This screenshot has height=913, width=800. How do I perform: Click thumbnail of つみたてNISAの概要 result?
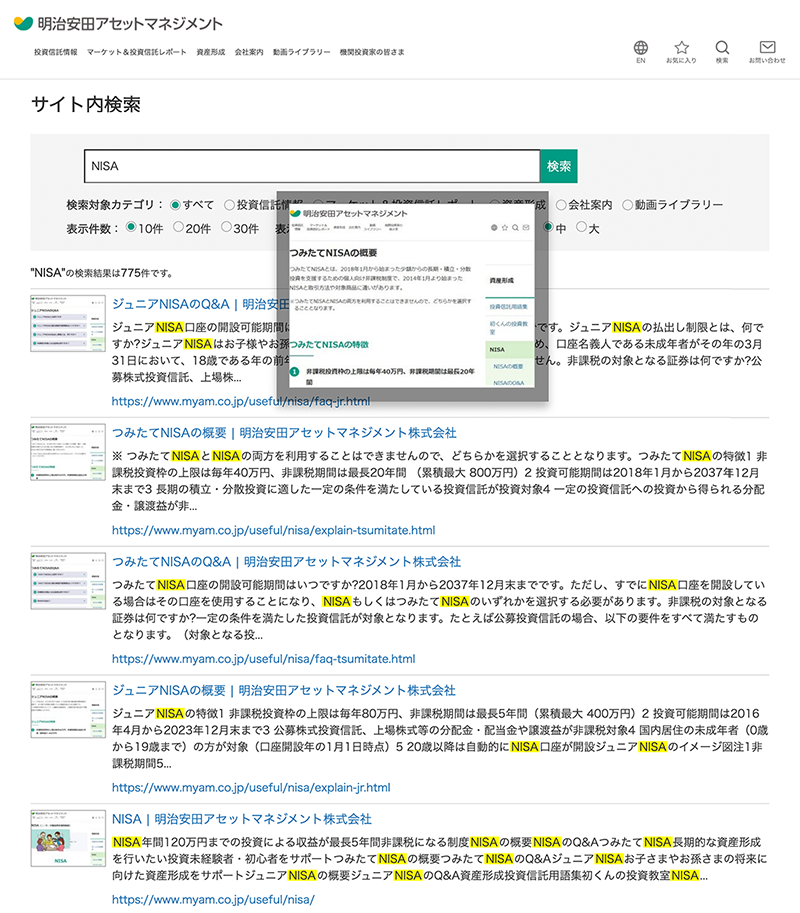(x=68, y=452)
